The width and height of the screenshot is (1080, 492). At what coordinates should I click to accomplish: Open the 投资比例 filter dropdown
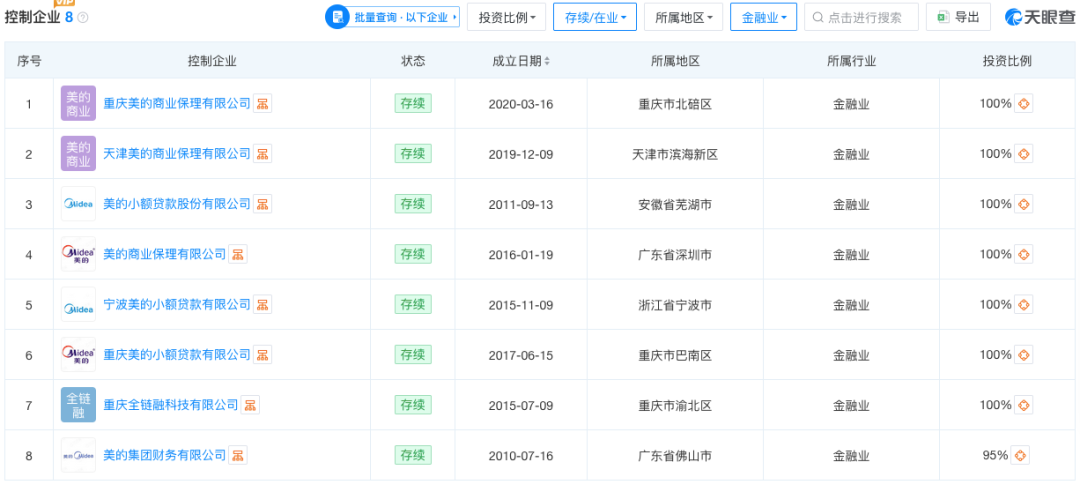point(506,17)
